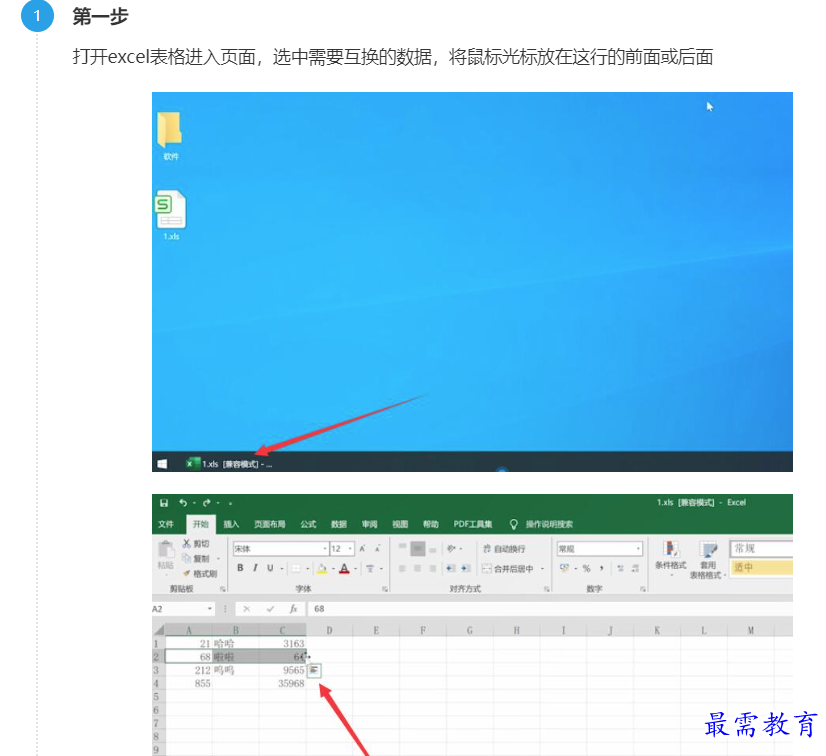Image resolution: width=826 pixels, height=756 pixels.
Task: Select column D header
Action: (329, 630)
